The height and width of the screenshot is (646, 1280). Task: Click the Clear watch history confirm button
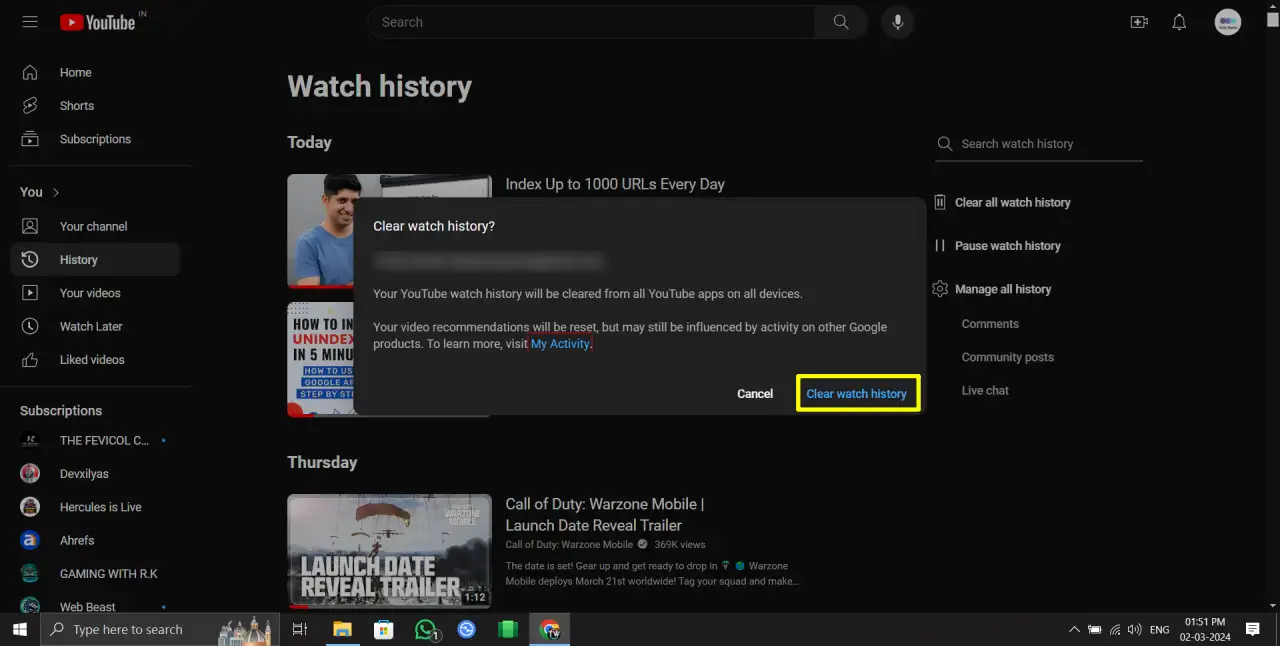(858, 393)
